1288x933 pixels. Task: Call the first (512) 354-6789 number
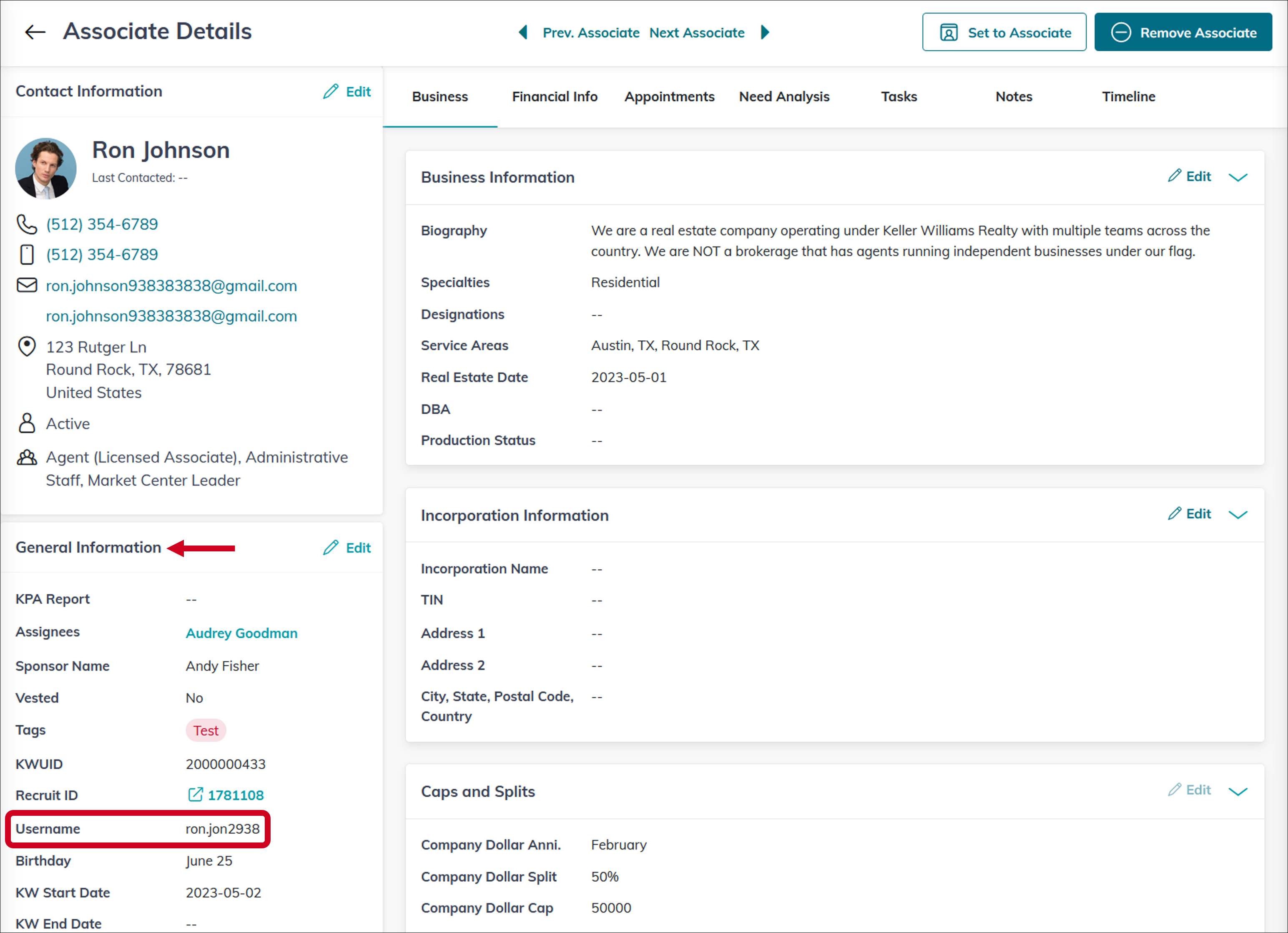tap(102, 224)
